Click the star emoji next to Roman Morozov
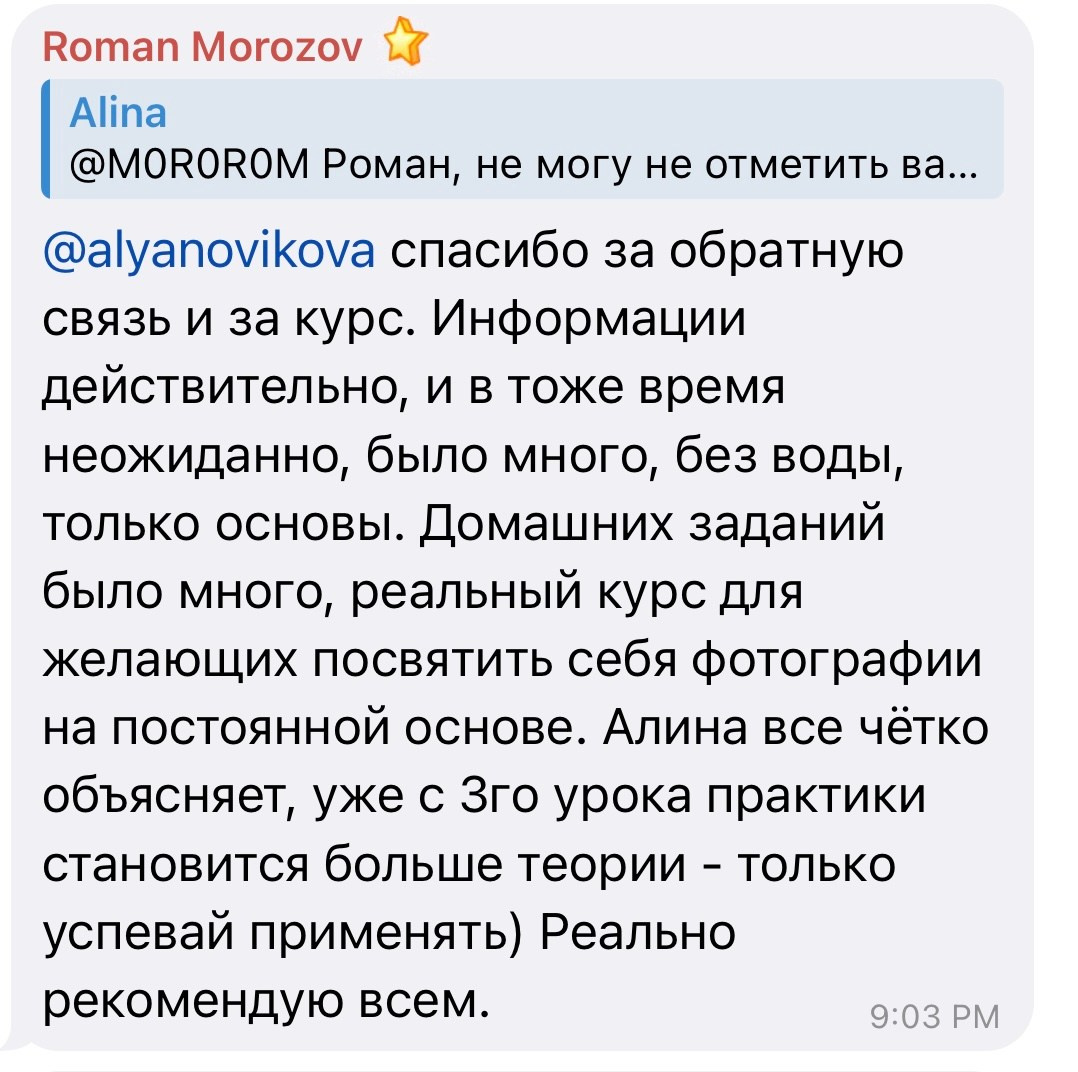The width and height of the screenshot is (1078, 1072). click(x=404, y=42)
